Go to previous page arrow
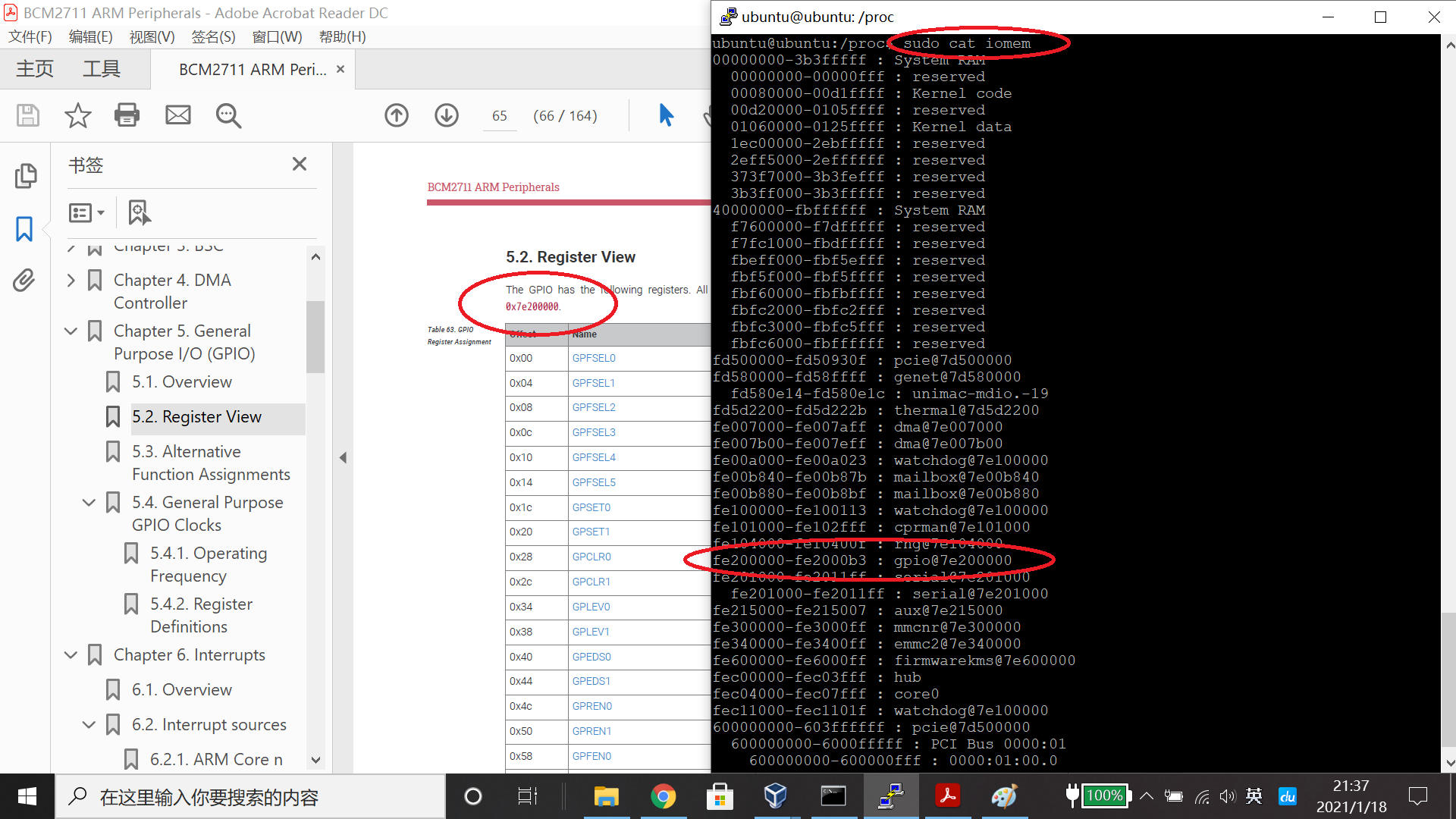 coord(397,115)
